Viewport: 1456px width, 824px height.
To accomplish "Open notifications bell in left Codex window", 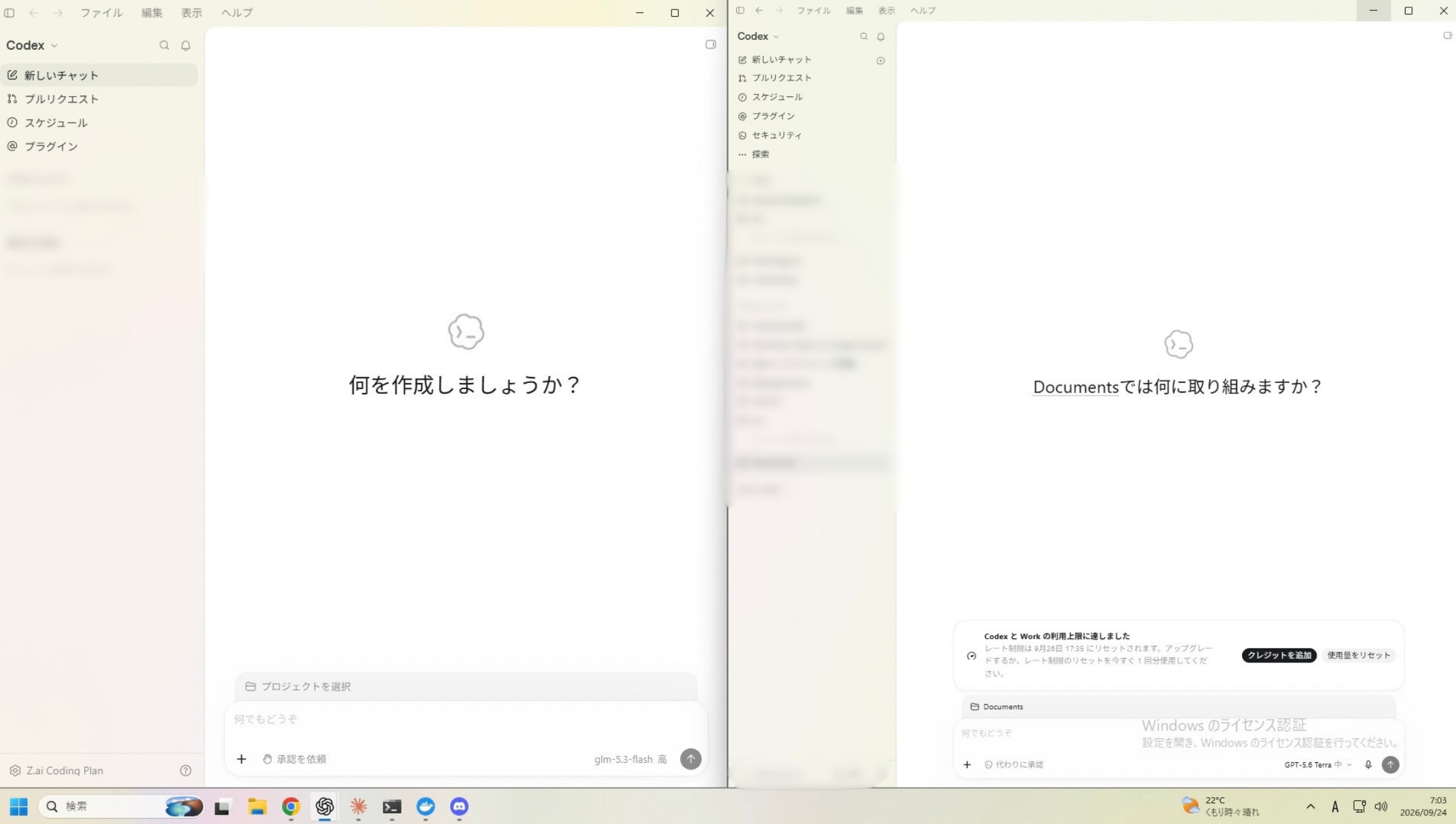I will (x=186, y=45).
